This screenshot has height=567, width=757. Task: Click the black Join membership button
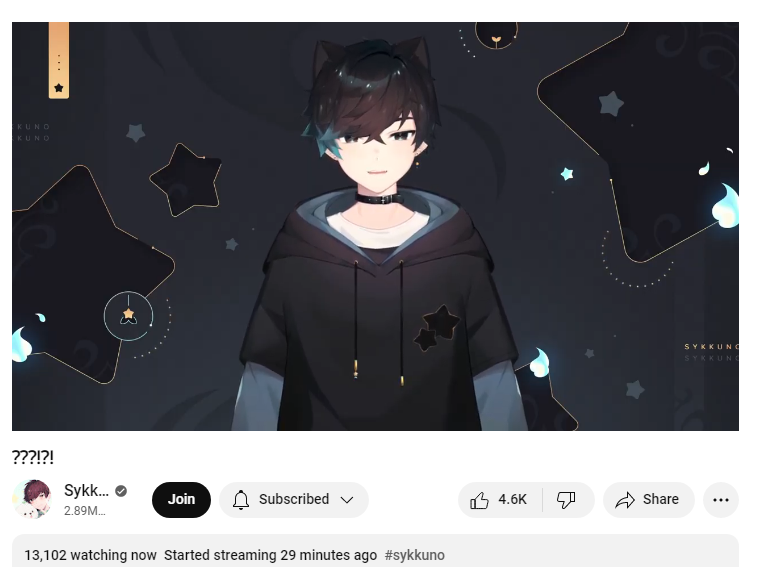point(181,499)
